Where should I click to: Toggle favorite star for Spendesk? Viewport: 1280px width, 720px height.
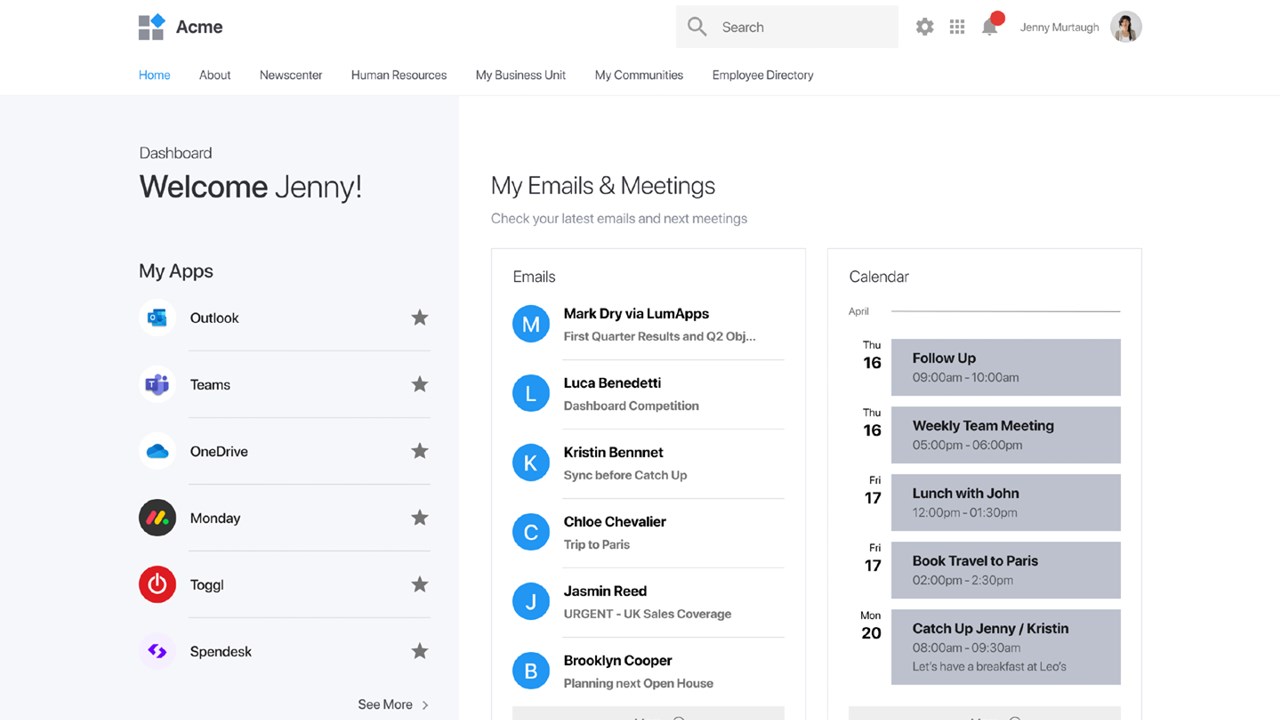pyautogui.click(x=420, y=651)
